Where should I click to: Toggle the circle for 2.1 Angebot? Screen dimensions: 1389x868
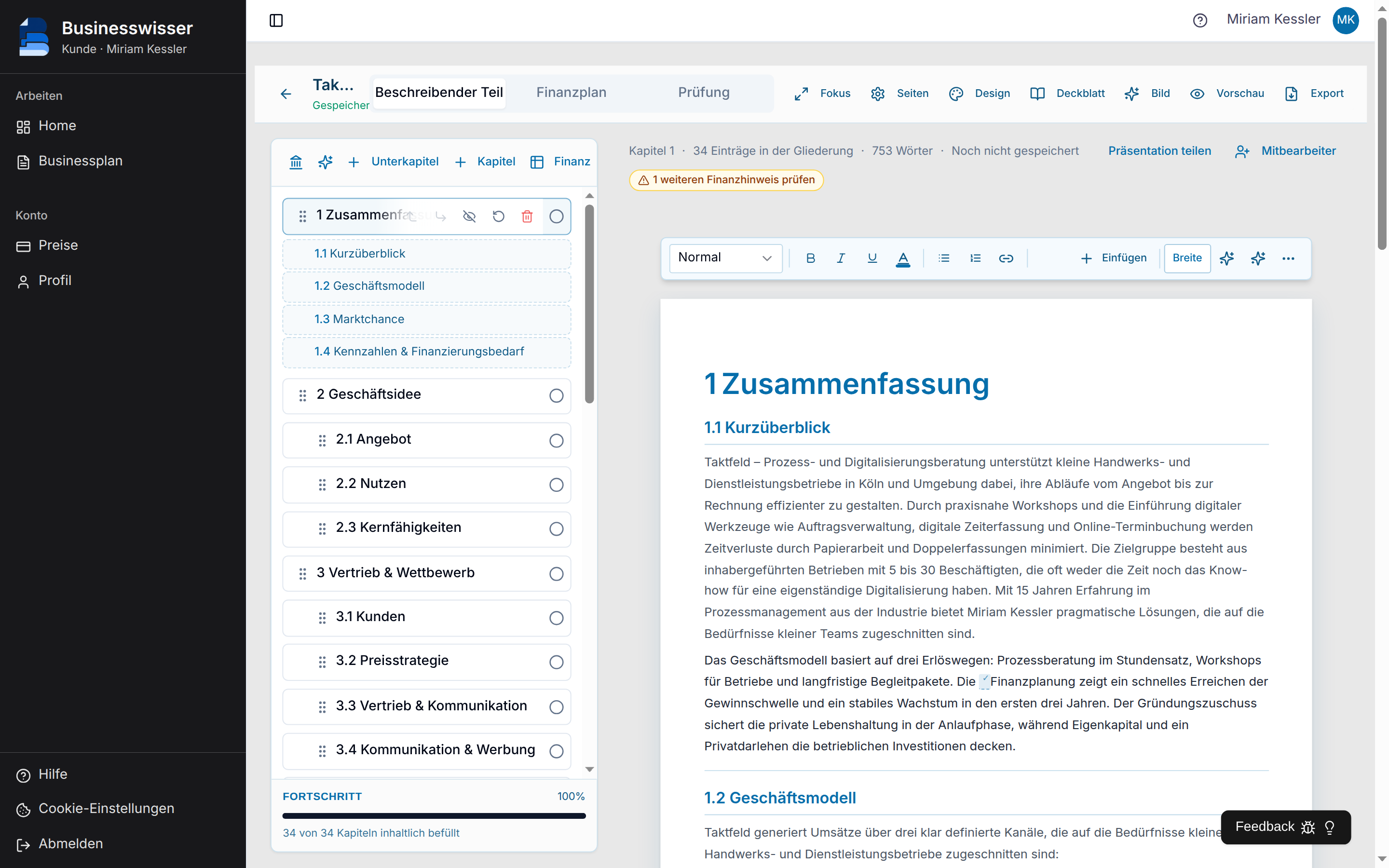pos(556,440)
